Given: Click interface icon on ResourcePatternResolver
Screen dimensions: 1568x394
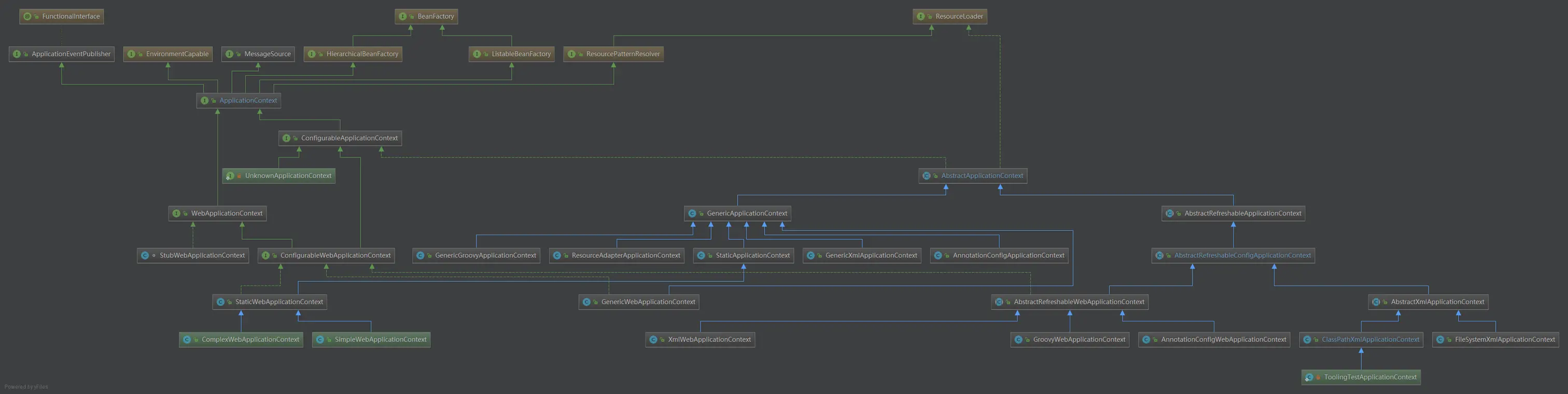Looking at the screenshot, I should click(571, 54).
